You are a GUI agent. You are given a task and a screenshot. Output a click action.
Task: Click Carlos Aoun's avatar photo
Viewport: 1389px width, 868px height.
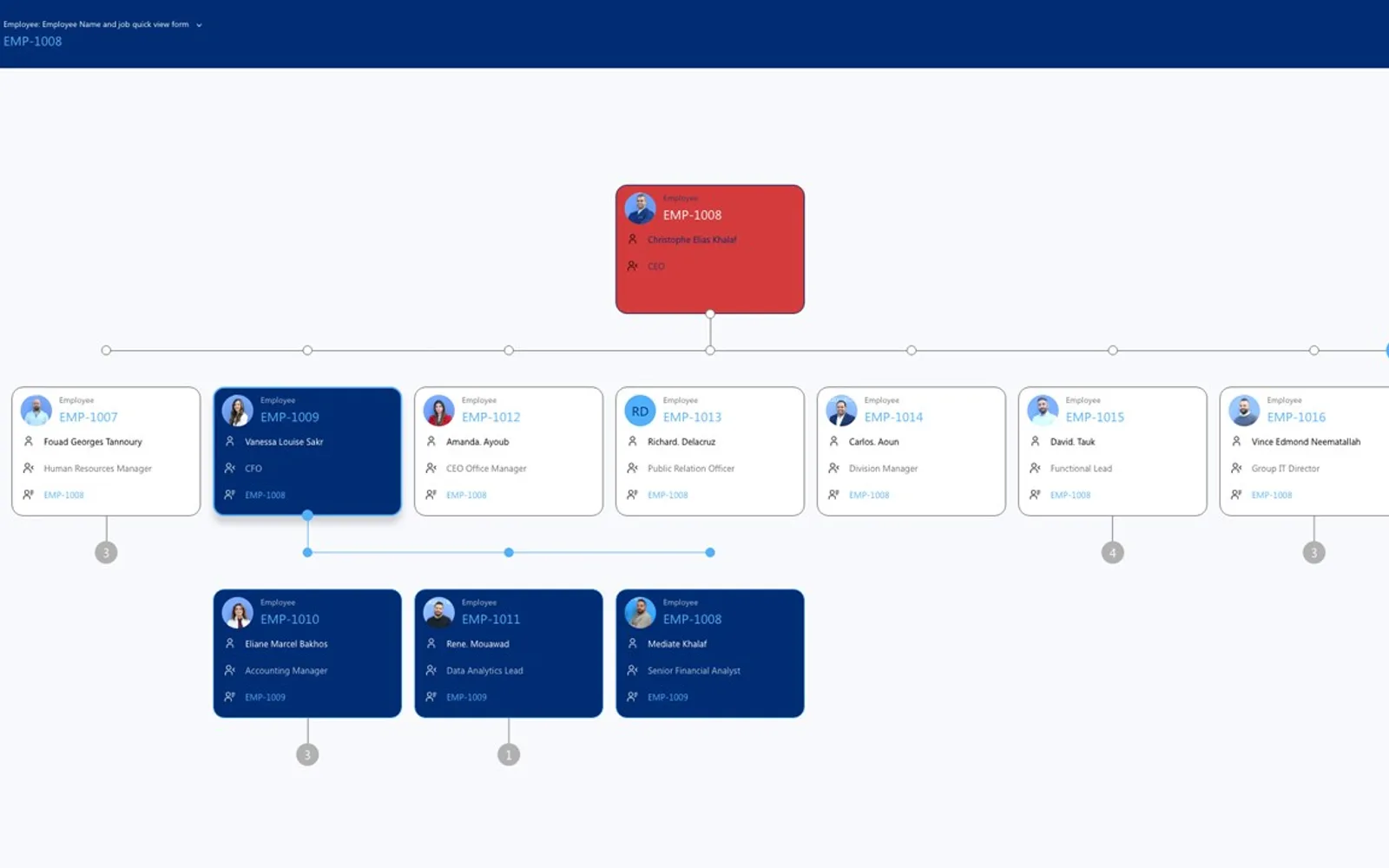842,411
